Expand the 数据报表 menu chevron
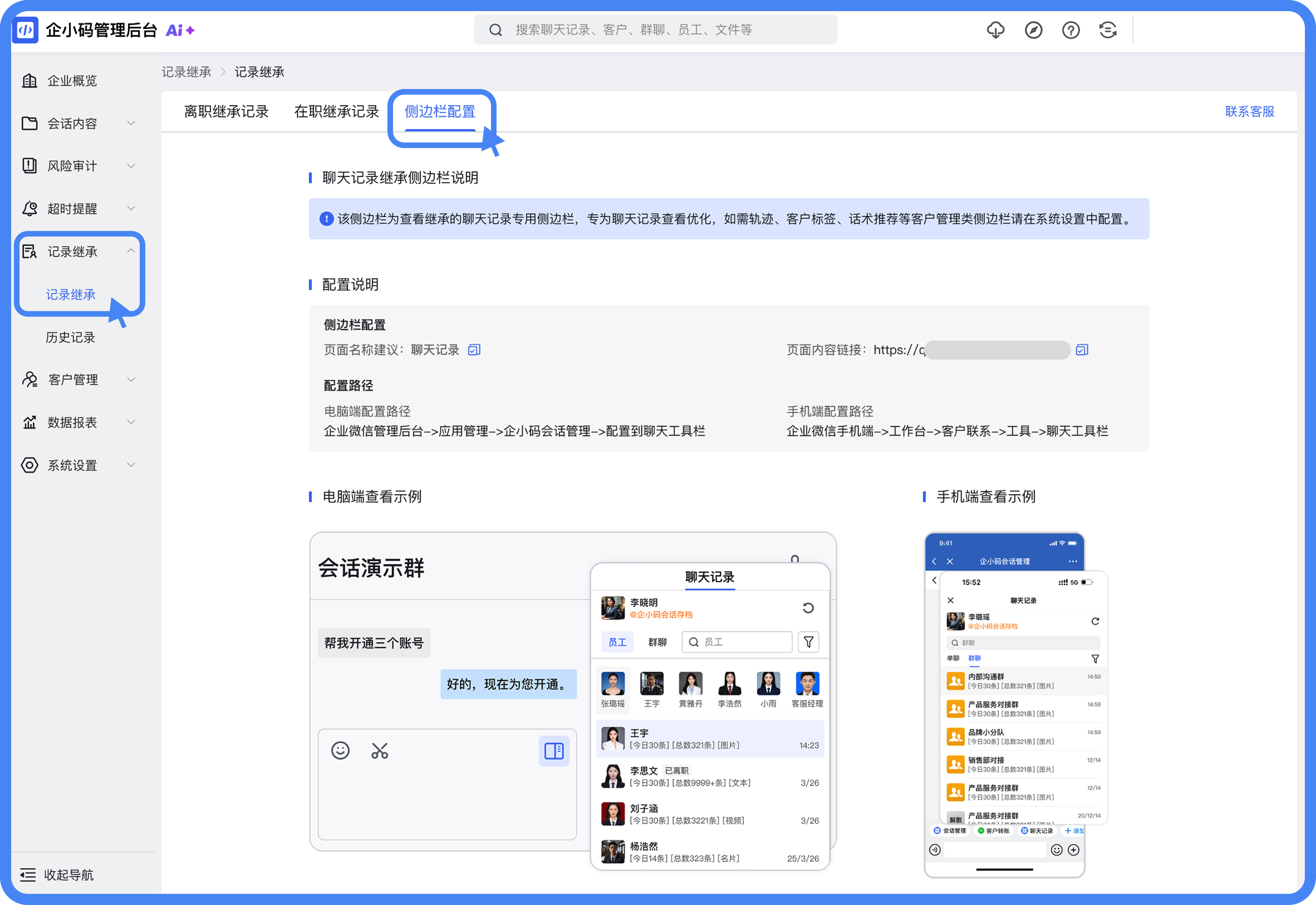Viewport: 1316px width, 905px height. pyautogui.click(x=131, y=422)
